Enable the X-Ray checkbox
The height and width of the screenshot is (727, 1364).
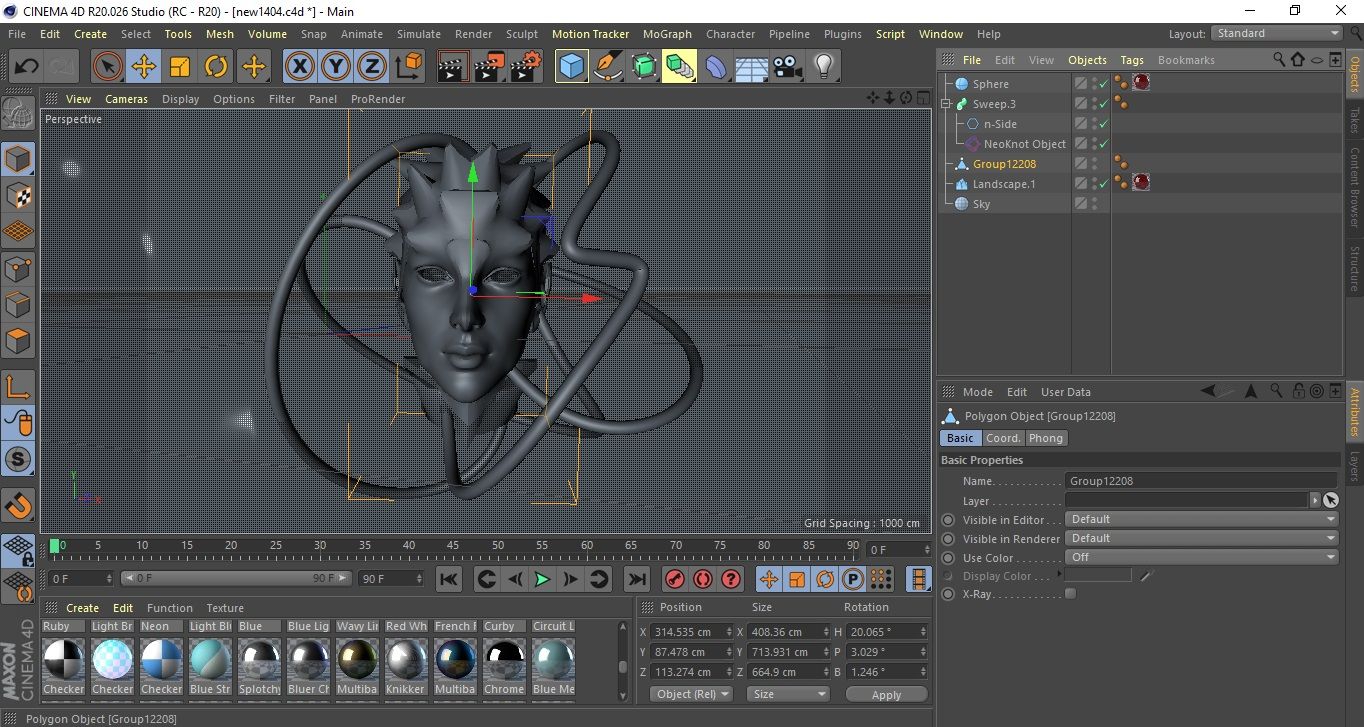tap(1071, 594)
